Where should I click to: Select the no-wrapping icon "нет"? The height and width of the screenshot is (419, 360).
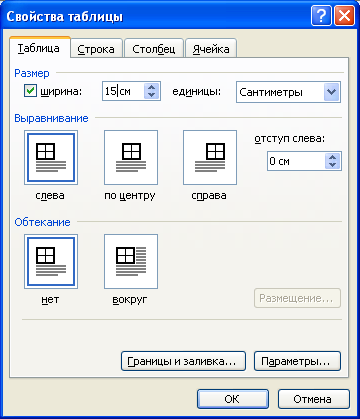click(51, 261)
